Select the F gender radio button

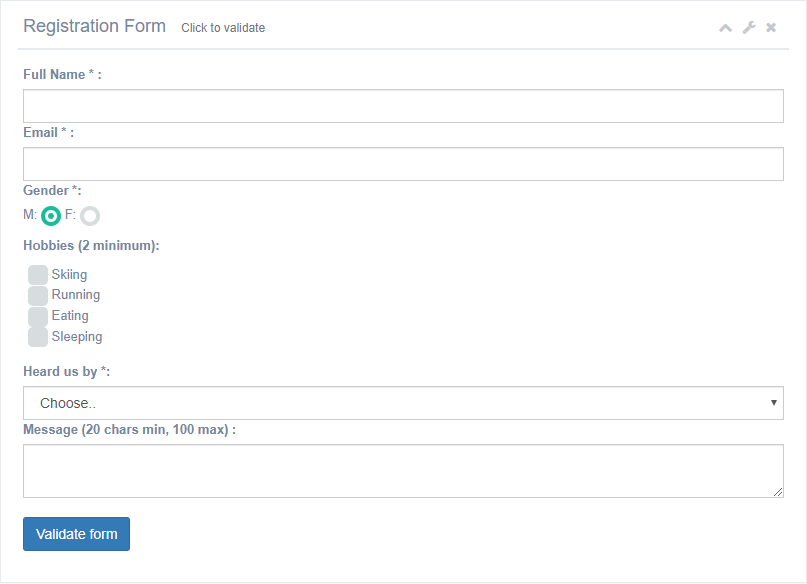tap(90, 216)
